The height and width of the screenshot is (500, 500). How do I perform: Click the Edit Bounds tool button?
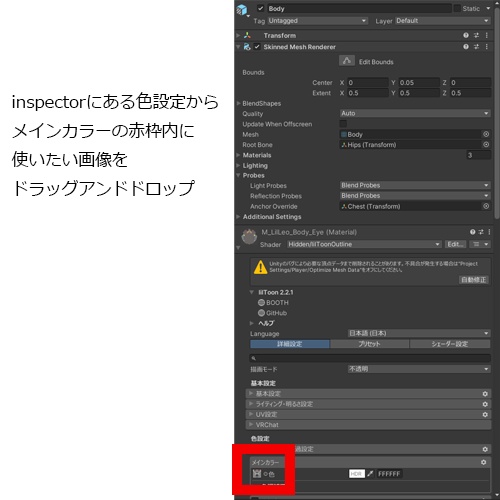tap(347, 61)
